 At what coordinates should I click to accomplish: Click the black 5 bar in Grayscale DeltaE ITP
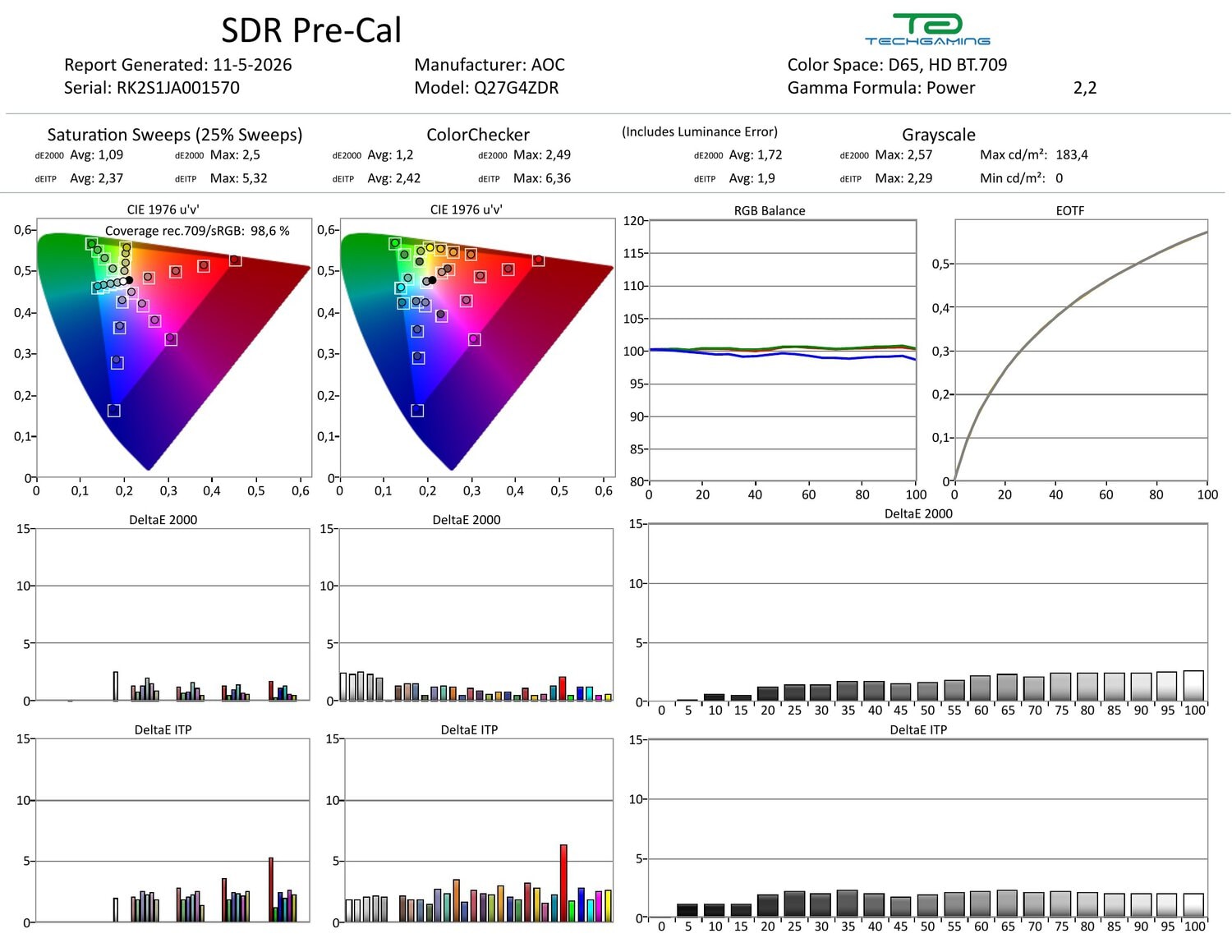(687, 910)
